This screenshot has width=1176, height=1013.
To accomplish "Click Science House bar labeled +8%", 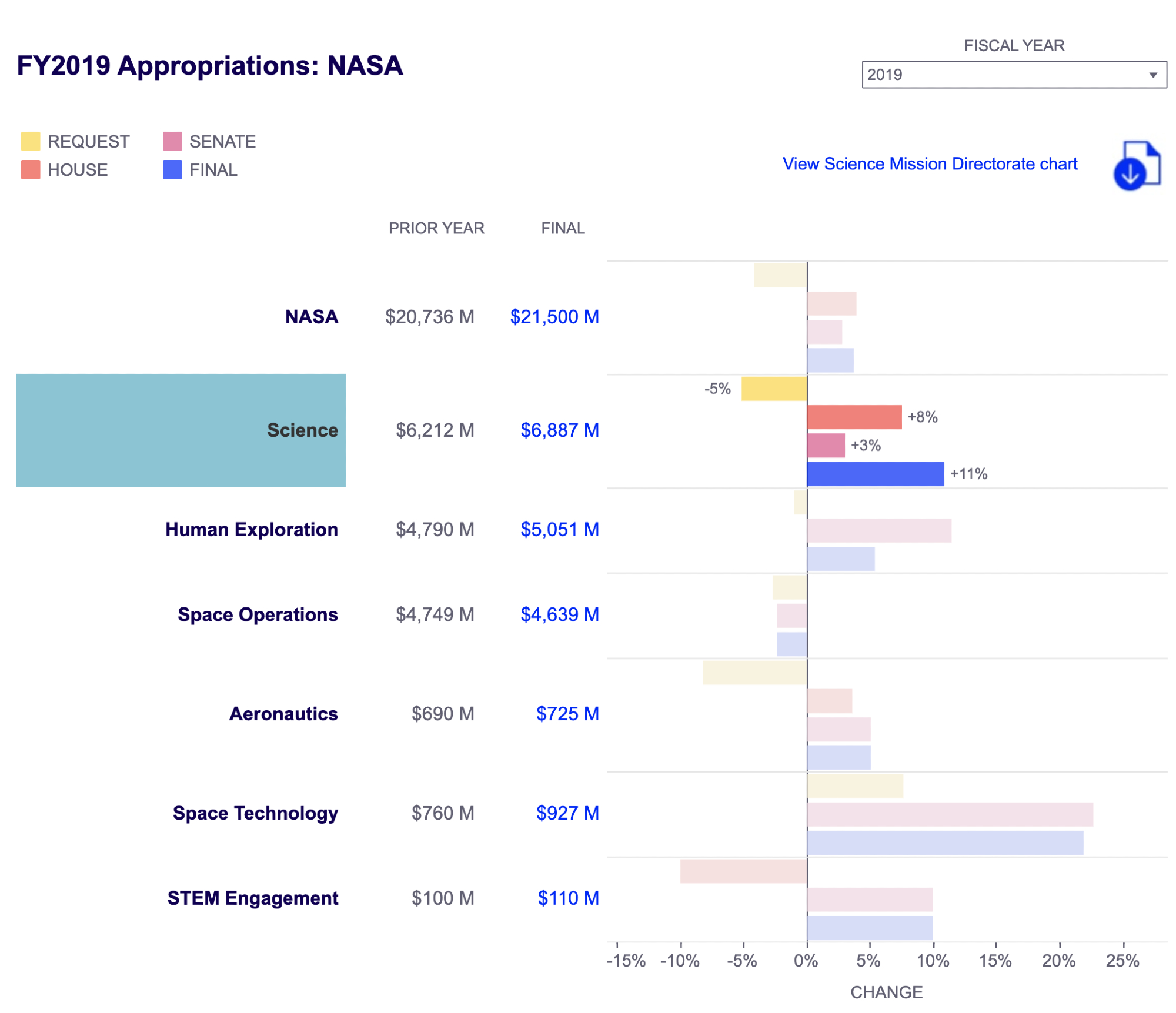I will tap(854, 417).
